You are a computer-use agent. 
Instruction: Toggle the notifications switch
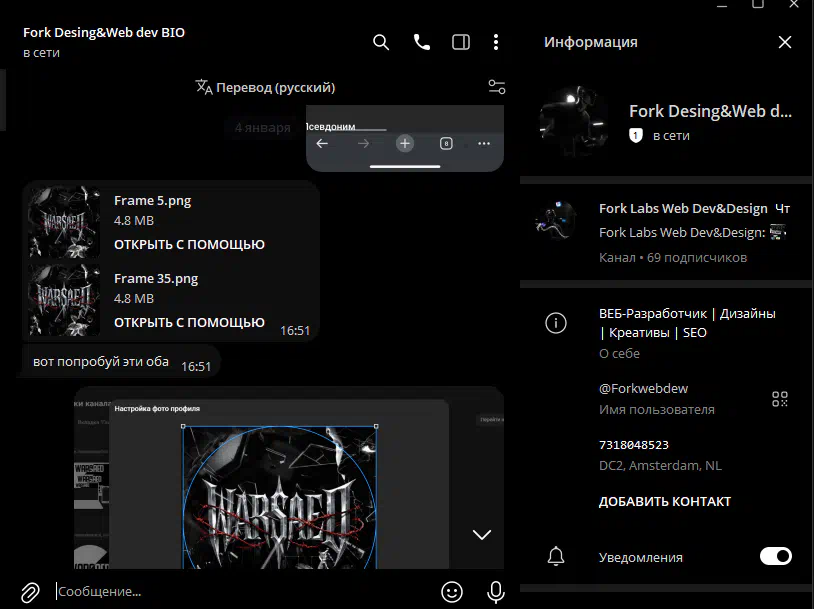coord(775,556)
